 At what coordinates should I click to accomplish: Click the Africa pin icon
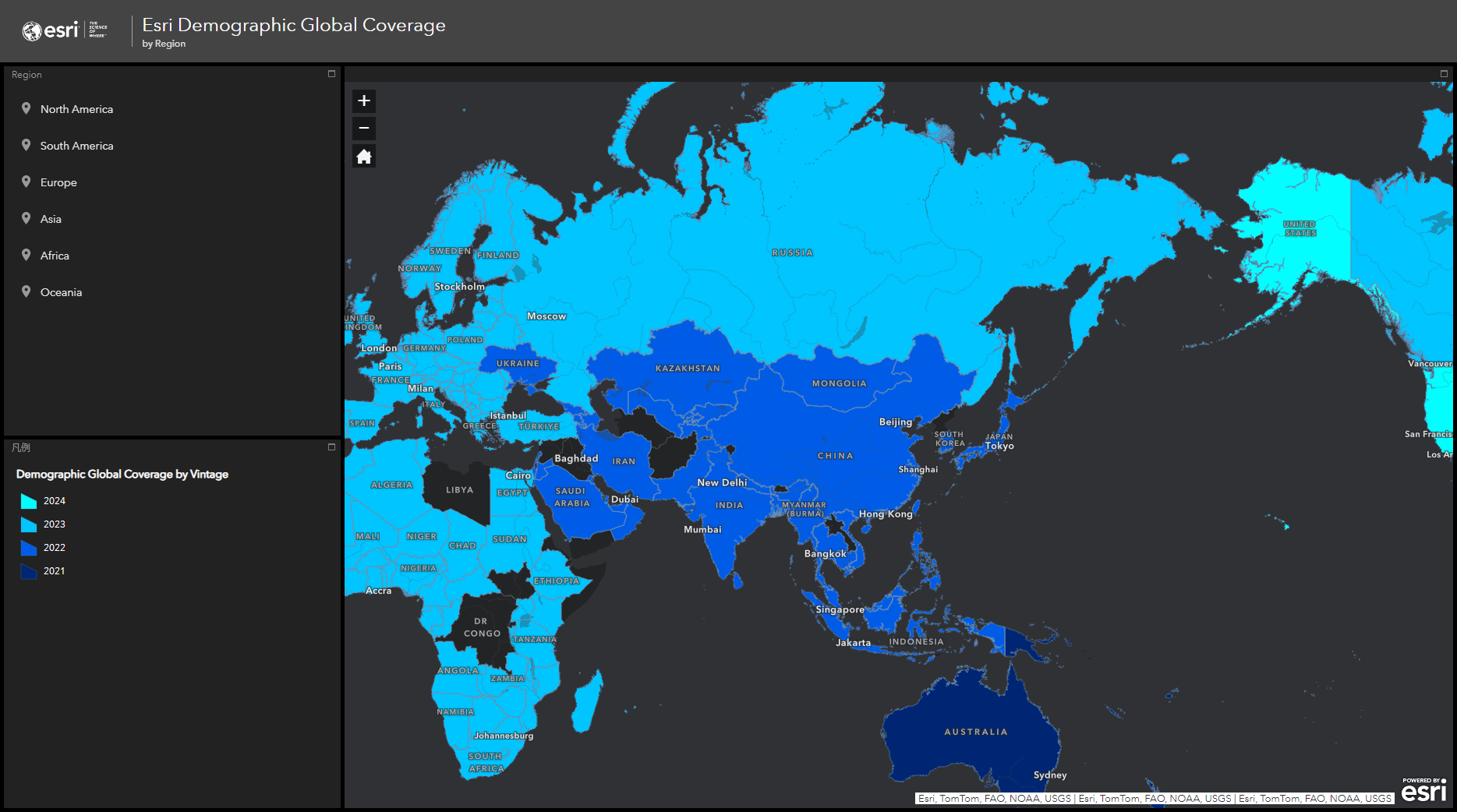pyautogui.click(x=26, y=255)
